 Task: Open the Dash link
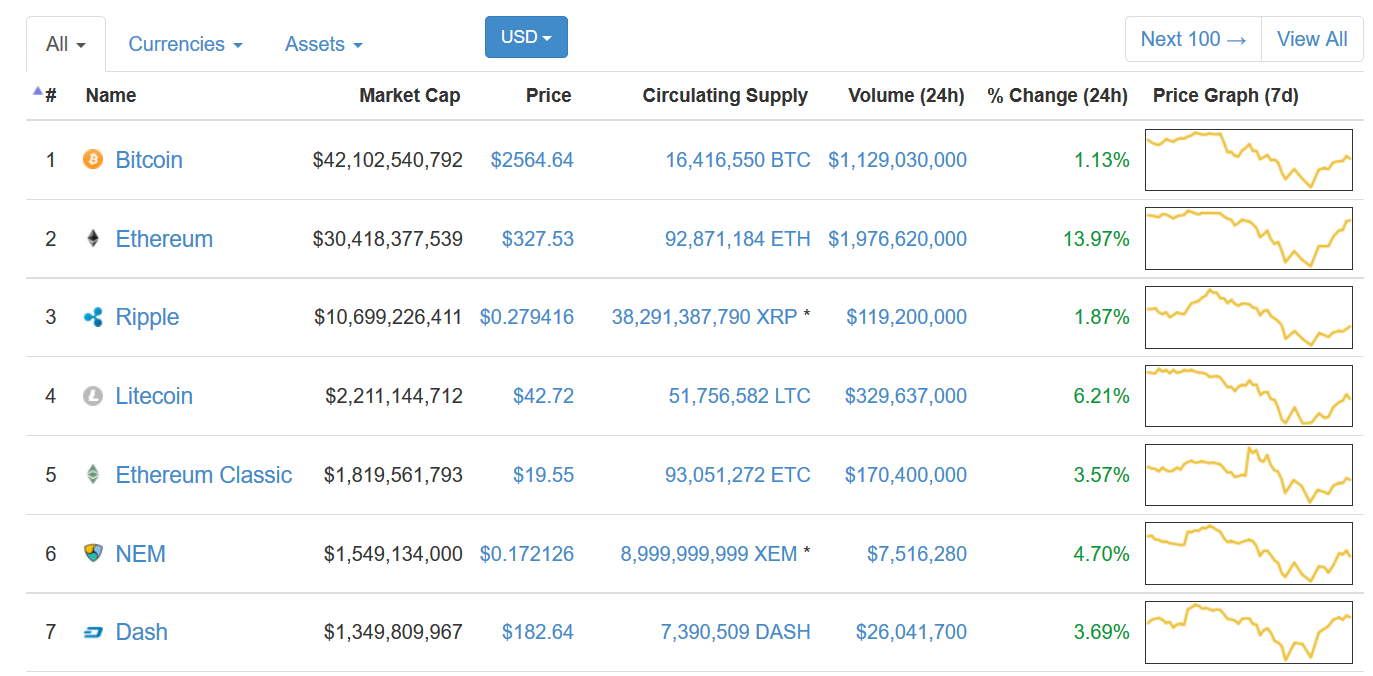click(142, 633)
